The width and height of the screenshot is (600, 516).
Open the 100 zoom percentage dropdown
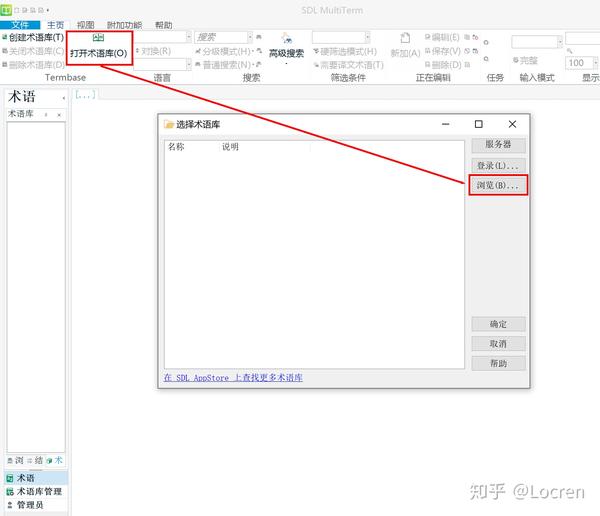pyautogui.click(x=595, y=62)
